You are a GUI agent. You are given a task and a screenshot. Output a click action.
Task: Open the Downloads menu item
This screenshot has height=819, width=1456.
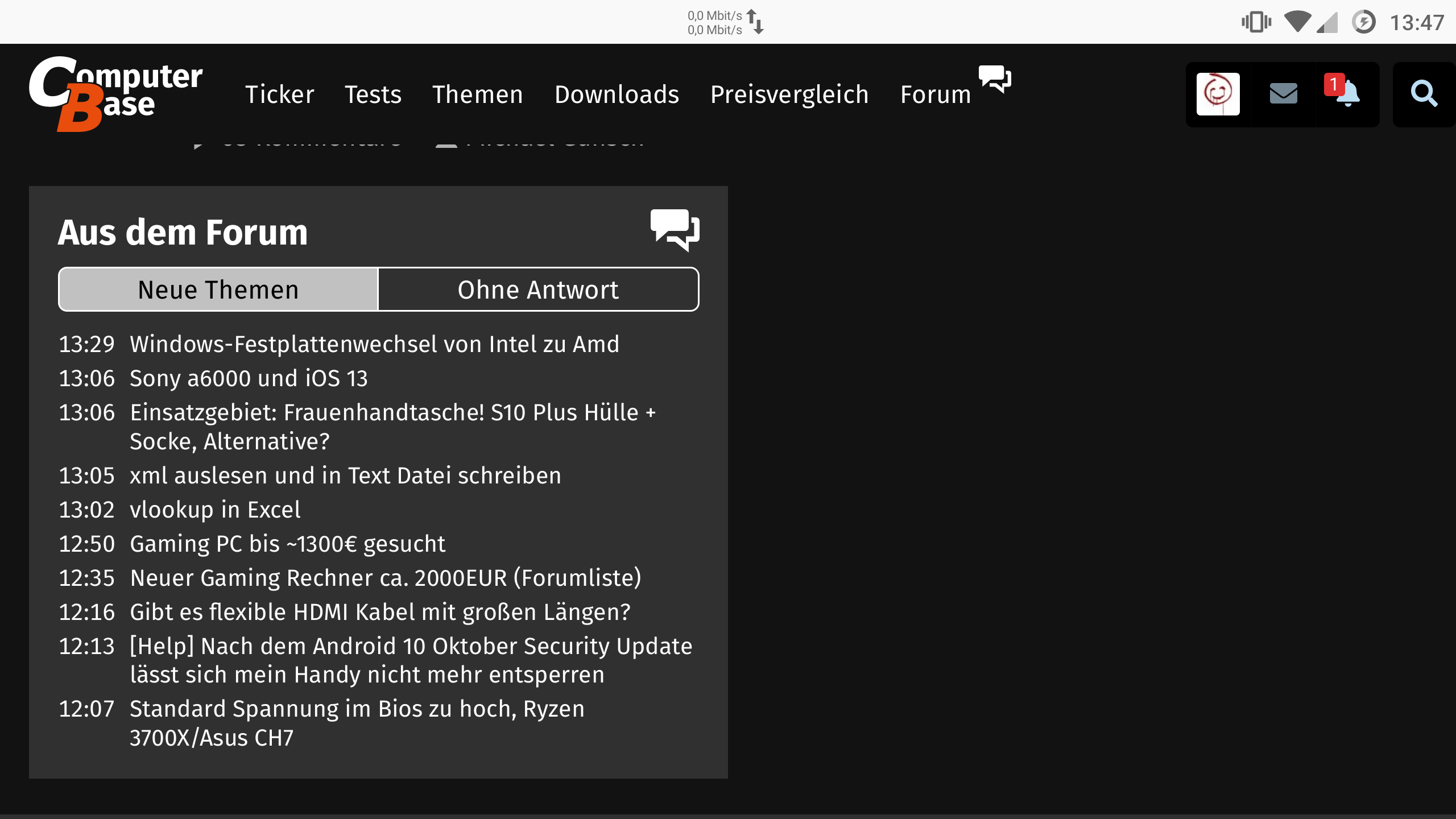coord(617,94)
